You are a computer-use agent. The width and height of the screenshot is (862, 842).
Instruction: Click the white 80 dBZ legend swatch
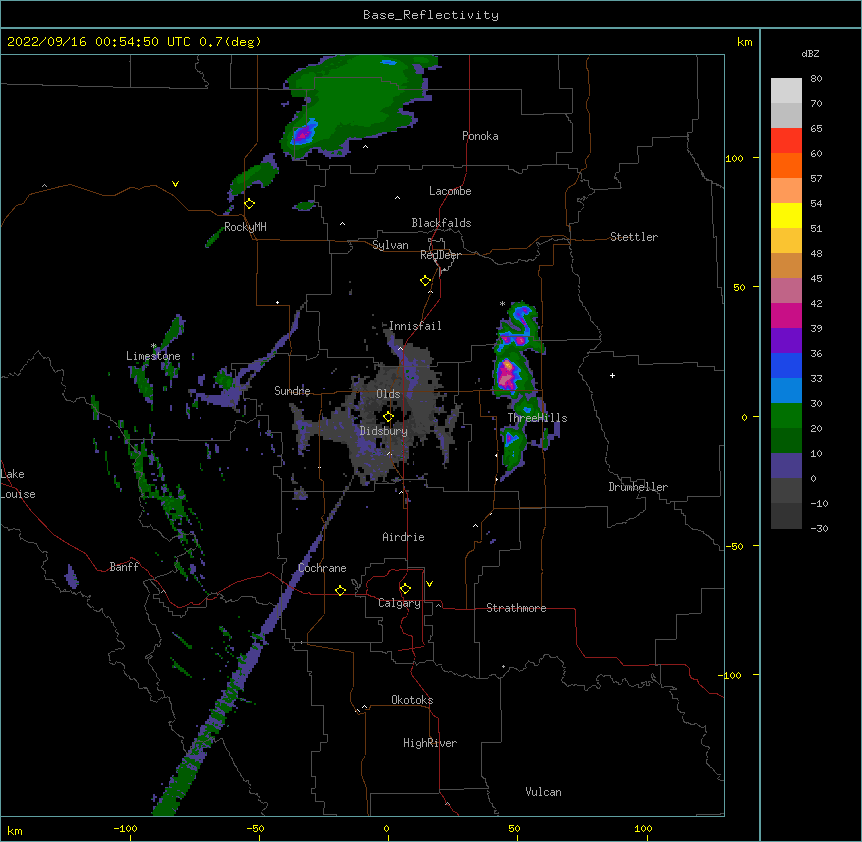(786, 91)
